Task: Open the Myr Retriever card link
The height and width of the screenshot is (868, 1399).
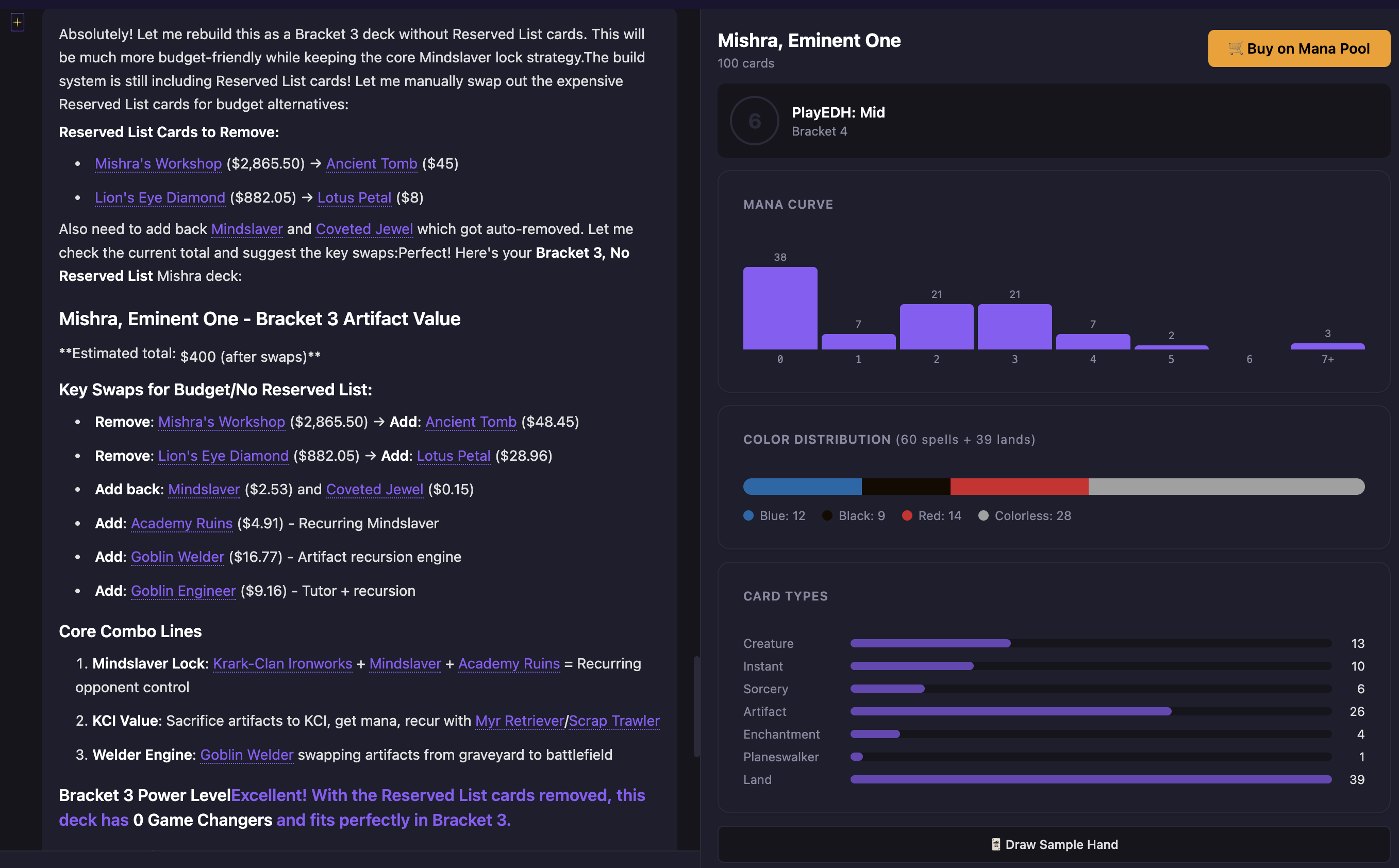Action: click(519, 721)
